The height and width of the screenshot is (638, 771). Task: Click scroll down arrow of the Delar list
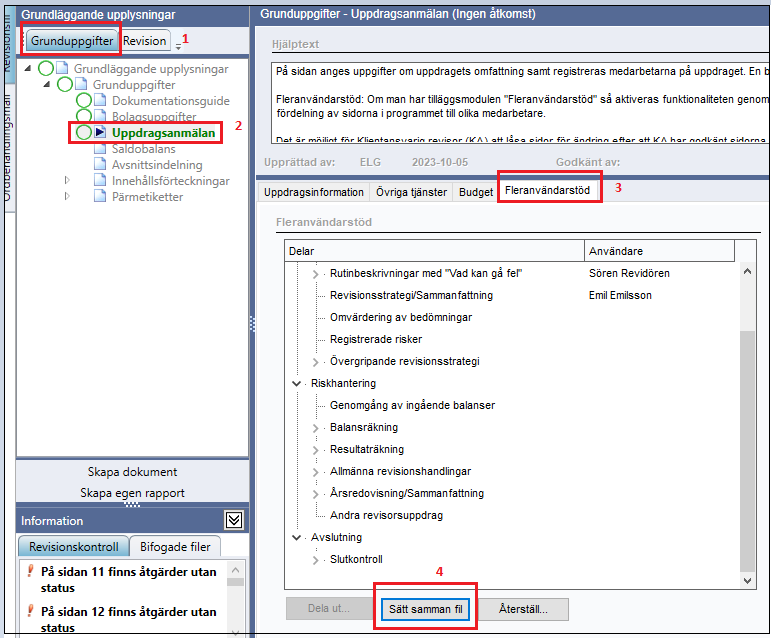pos(747,580)
